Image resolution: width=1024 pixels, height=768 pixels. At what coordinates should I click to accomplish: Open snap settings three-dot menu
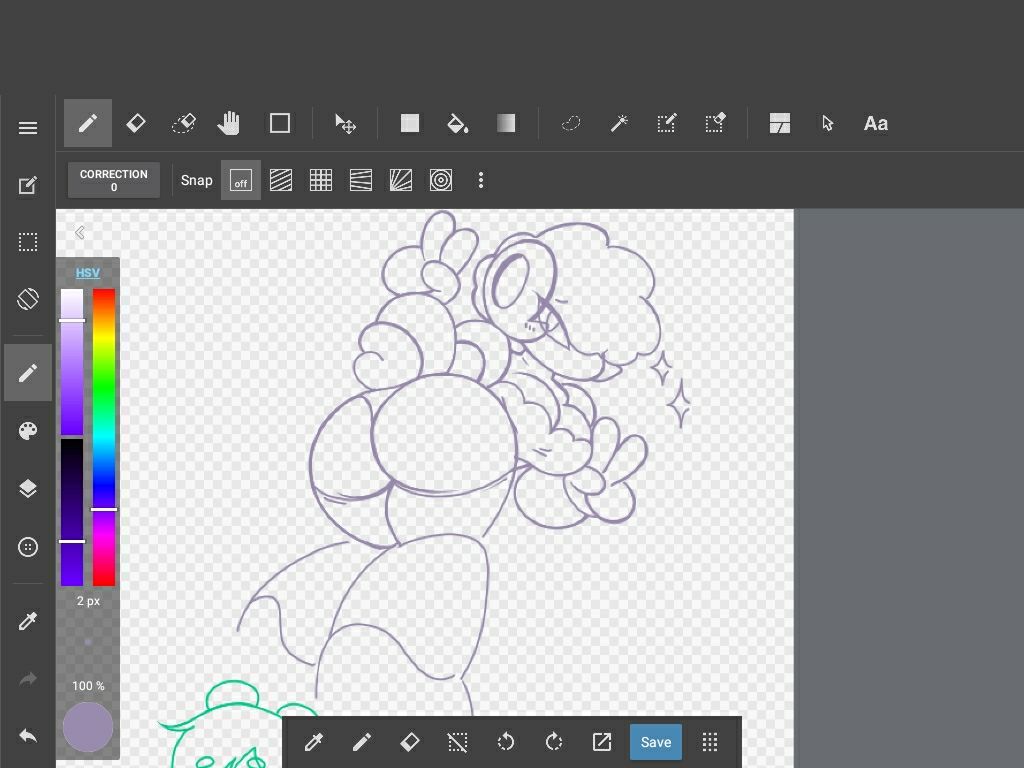click(x=481, y=180)
